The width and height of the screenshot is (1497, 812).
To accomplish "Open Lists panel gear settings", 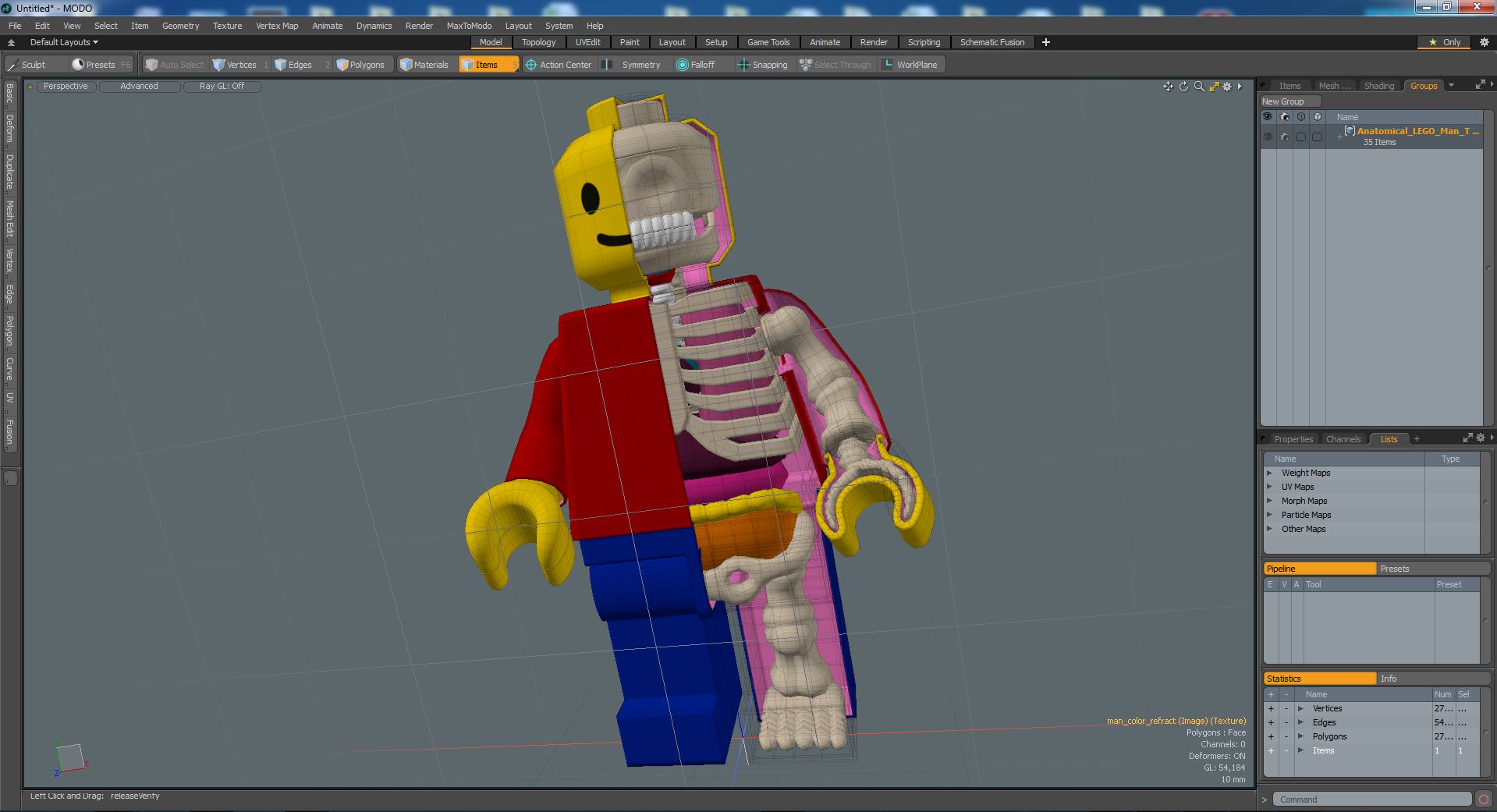I will (1481, 438).
